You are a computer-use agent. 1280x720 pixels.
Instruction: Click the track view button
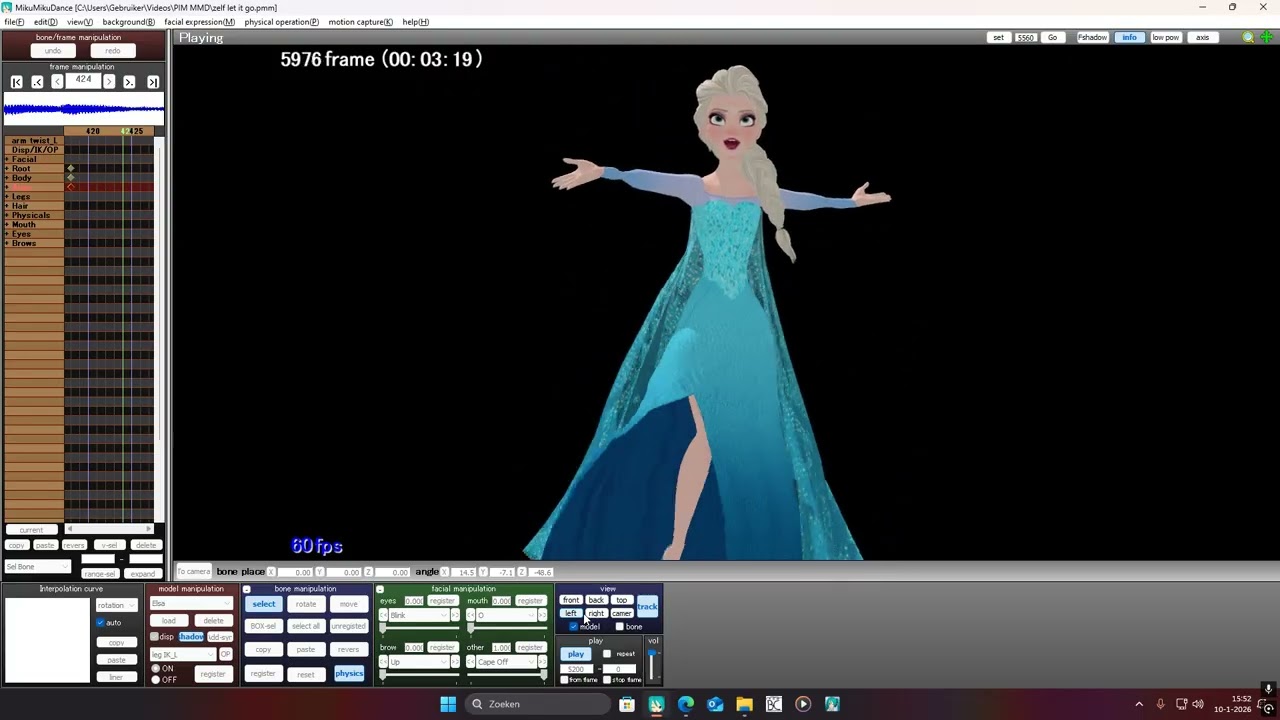pyautogui.click(x=647, y=606)
